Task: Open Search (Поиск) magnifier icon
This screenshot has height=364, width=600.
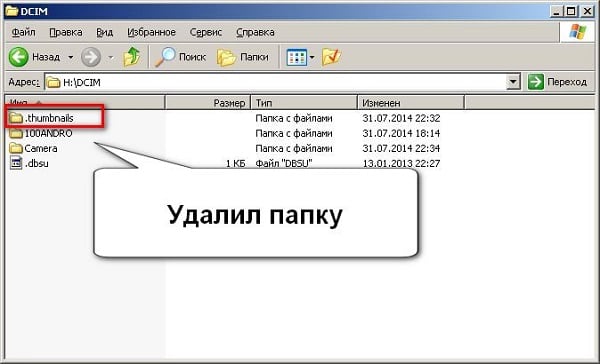Action: click(x=165, y=57)
